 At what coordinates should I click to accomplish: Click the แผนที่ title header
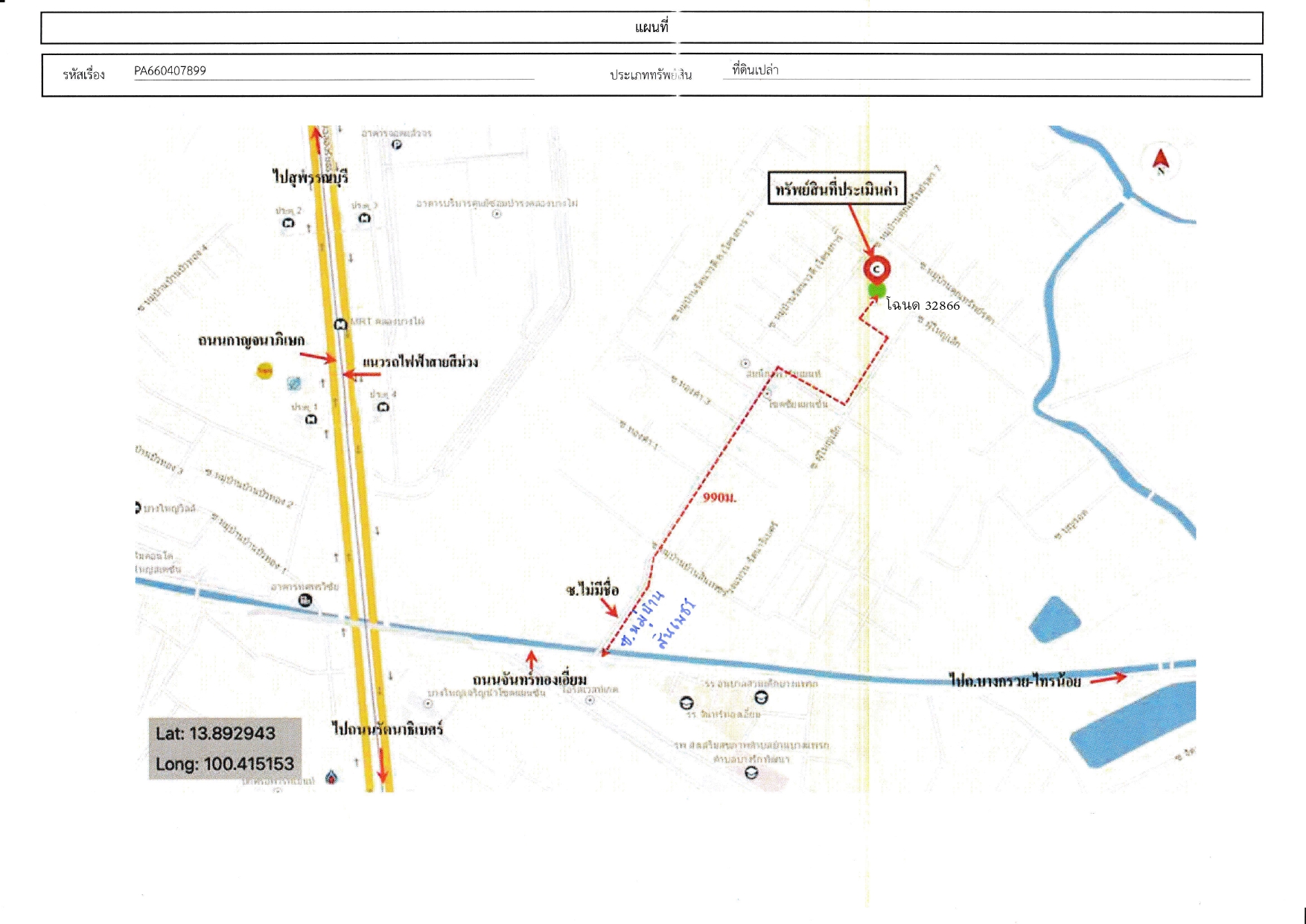652,28
